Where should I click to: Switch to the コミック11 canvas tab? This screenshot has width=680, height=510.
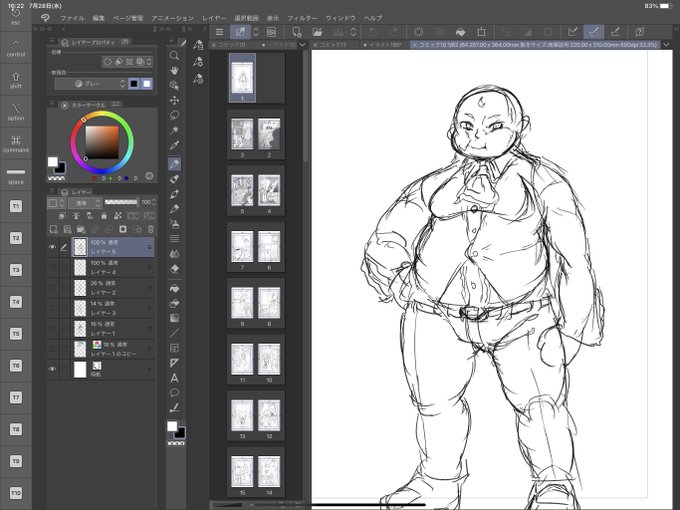tap(333, 45)
